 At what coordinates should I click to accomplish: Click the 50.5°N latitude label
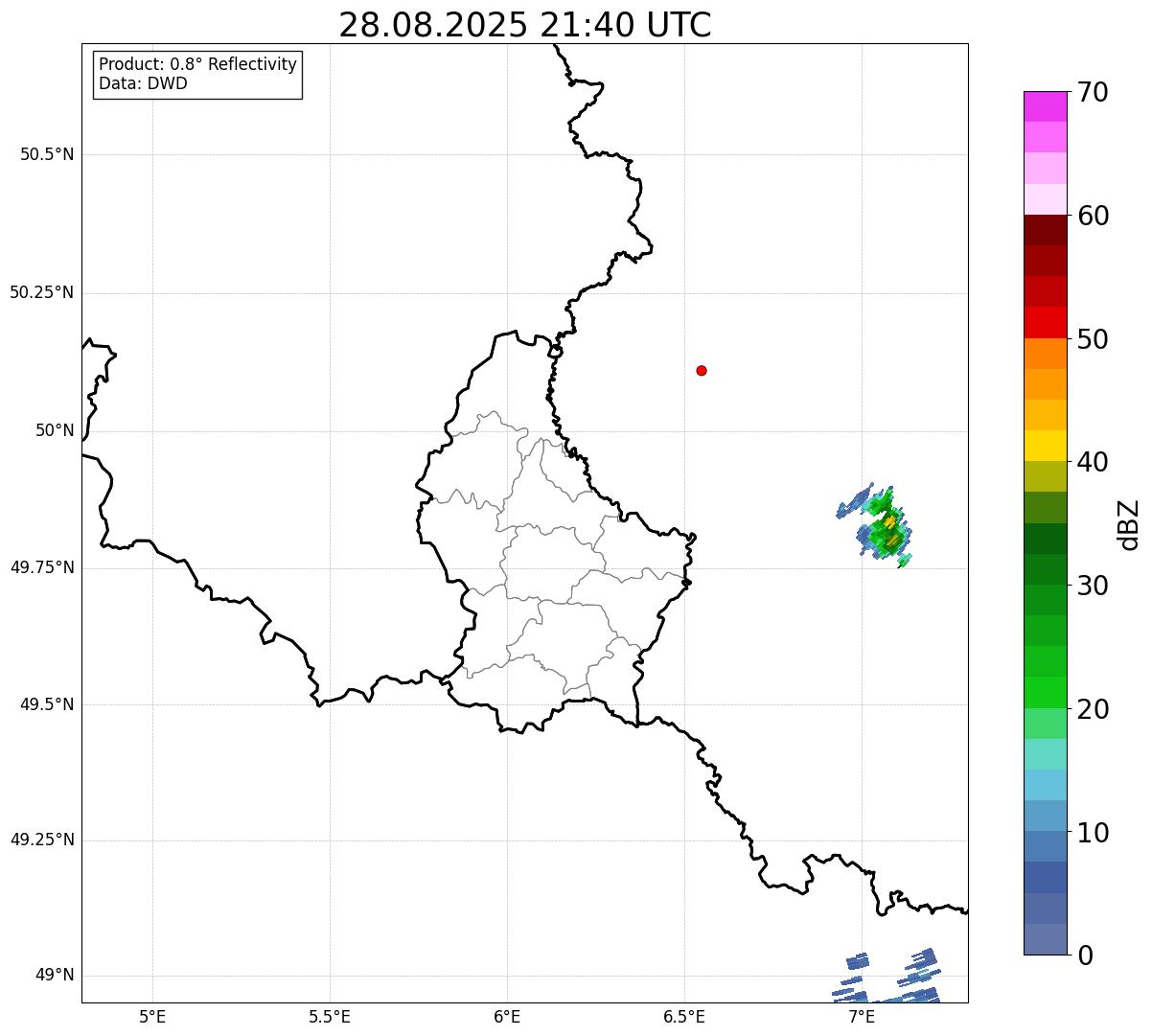click(47, 154)
